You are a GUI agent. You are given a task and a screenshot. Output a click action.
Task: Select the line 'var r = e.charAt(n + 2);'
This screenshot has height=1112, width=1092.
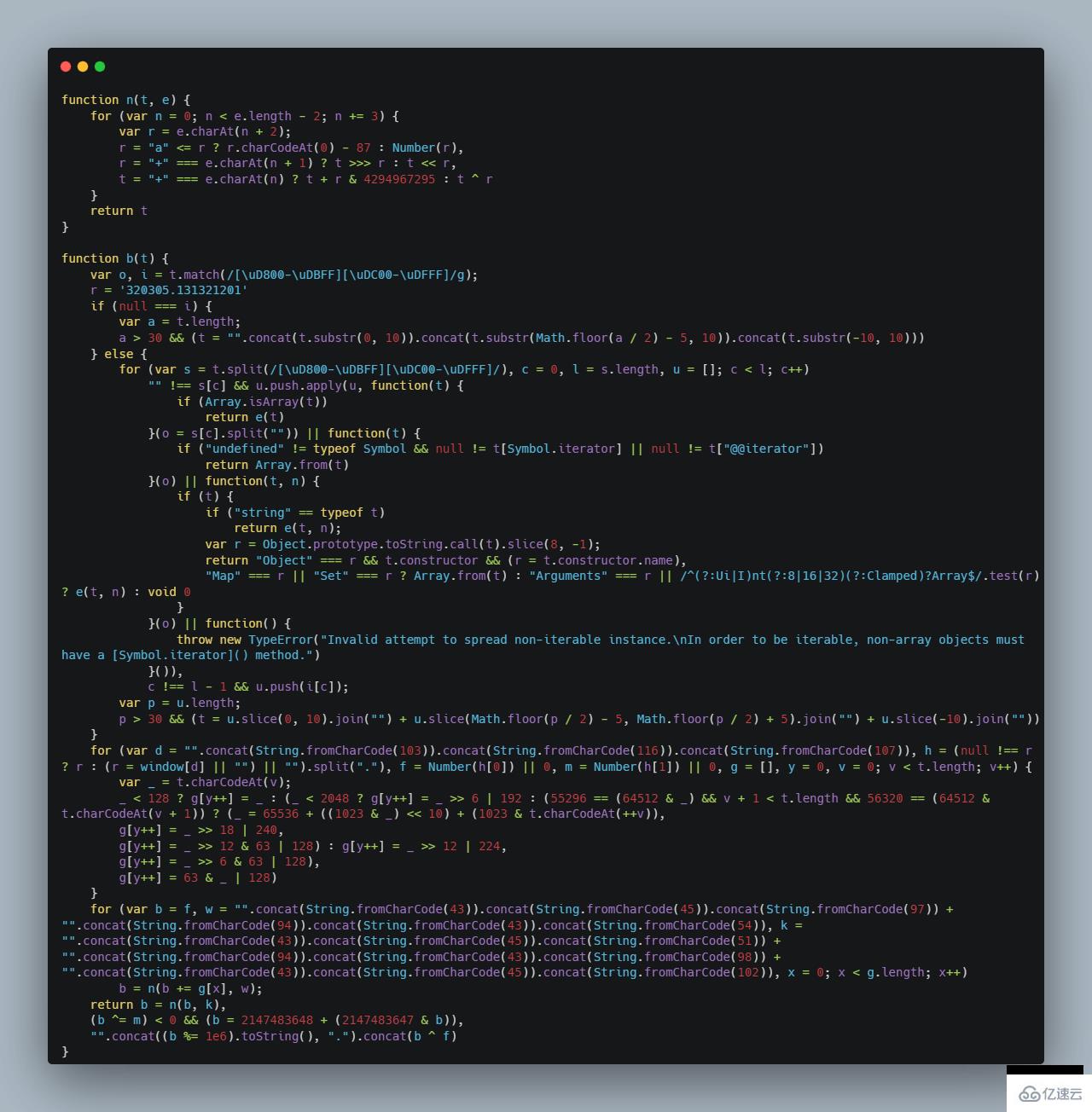point(205,131)
